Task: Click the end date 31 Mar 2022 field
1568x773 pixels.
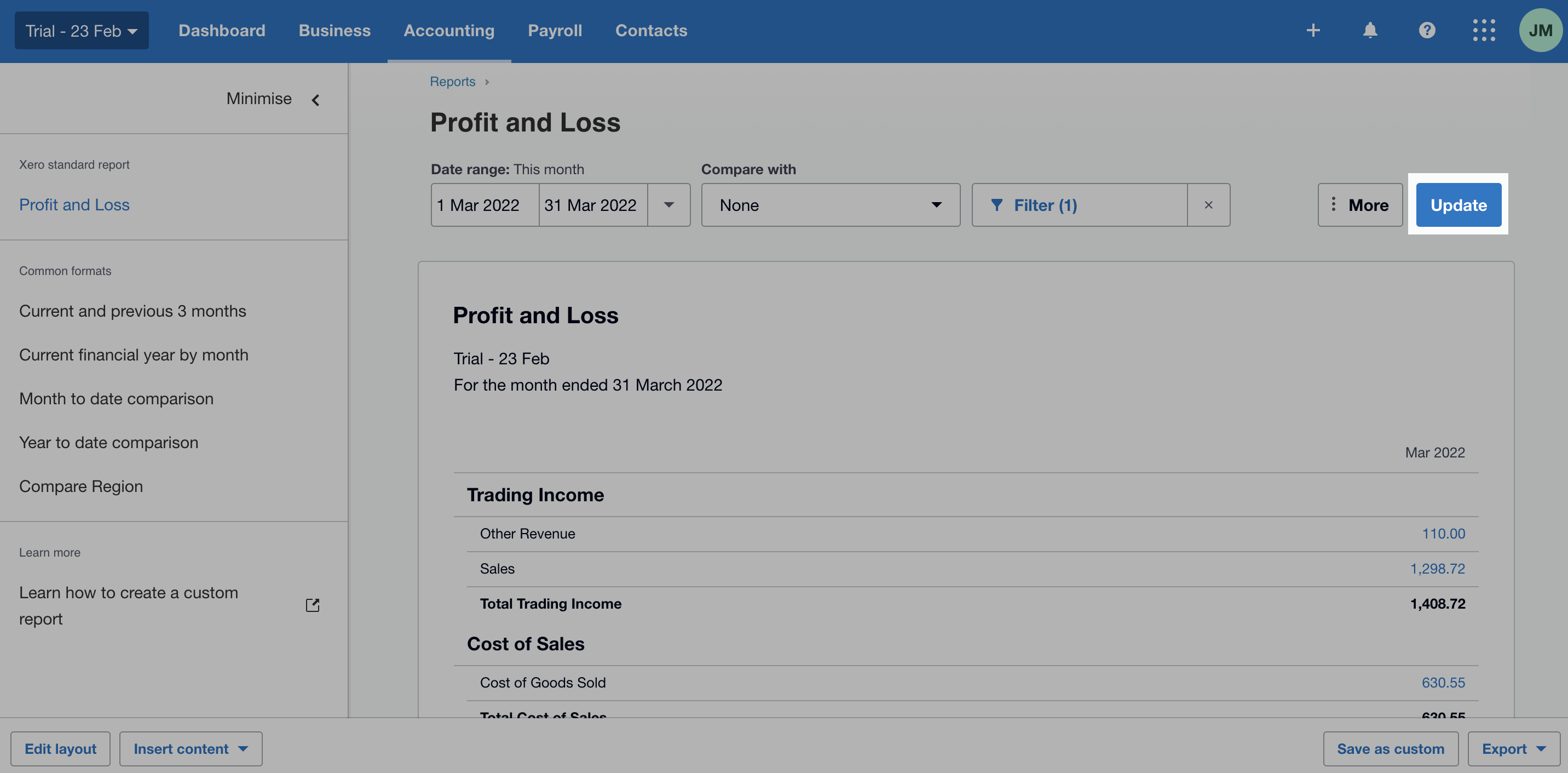Action: click(x=593, y=205)
